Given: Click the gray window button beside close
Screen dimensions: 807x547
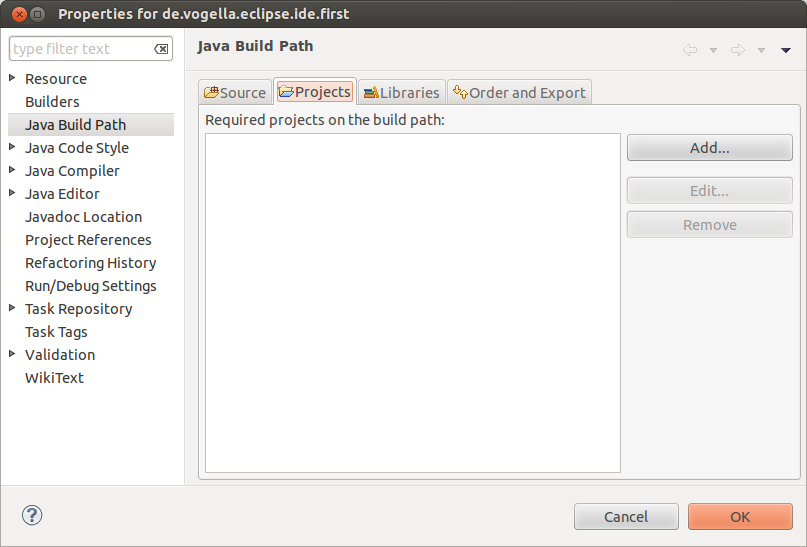Looking at the screenshot, I should [38, 14].
